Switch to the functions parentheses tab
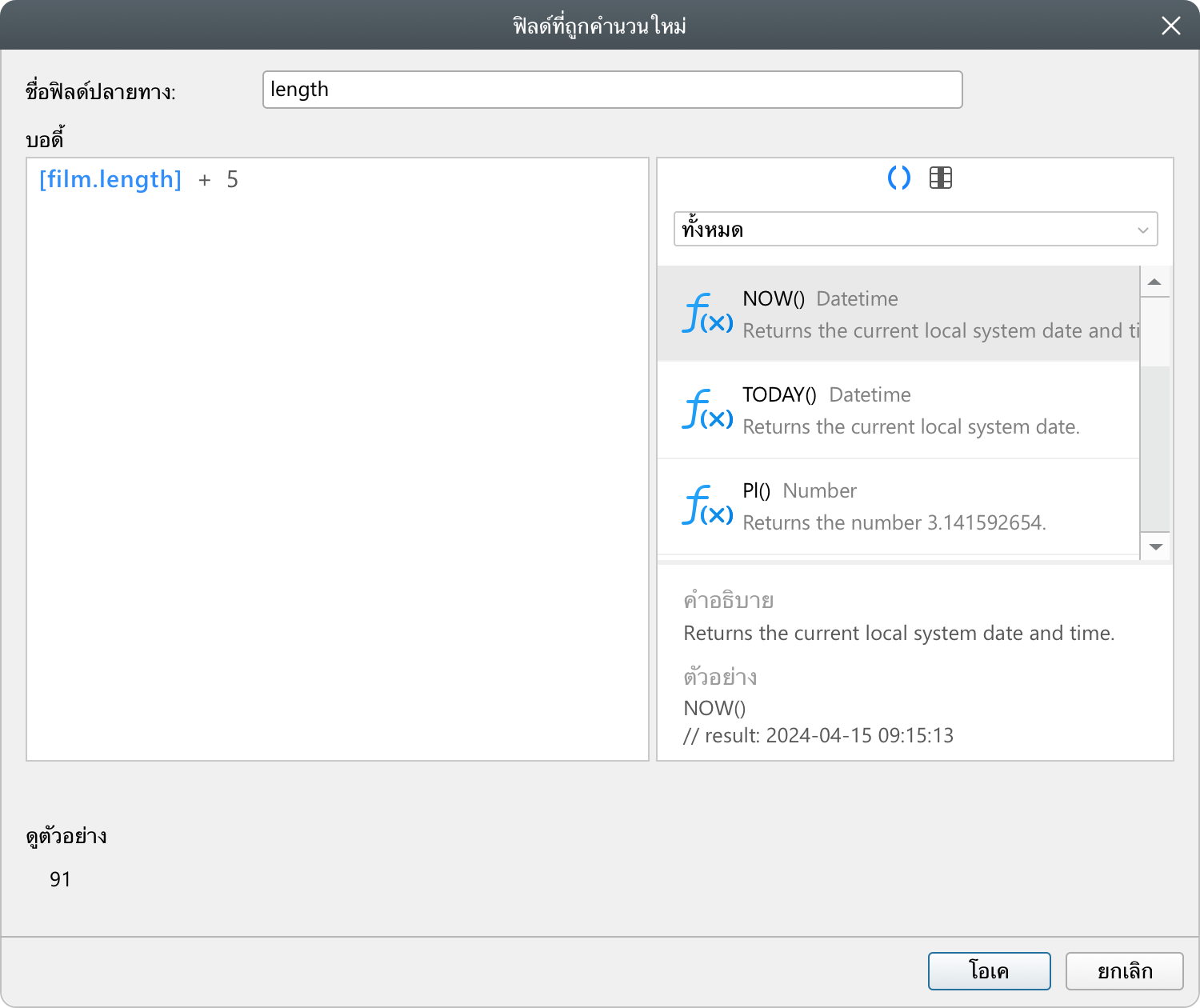The image size is (1200, 1008). tap(899, 178)
